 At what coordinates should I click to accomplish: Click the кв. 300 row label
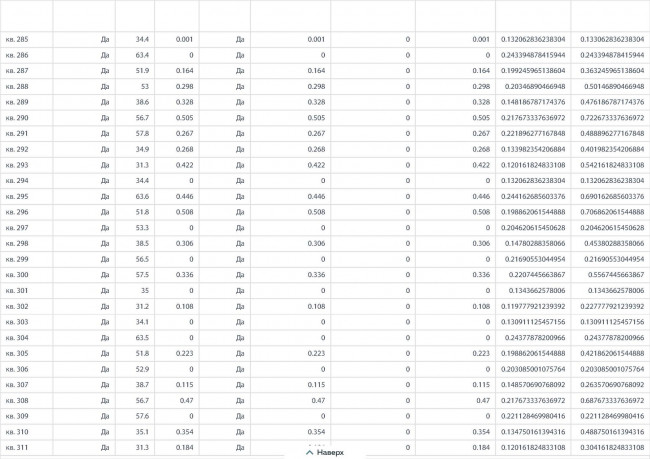[17, 275]
